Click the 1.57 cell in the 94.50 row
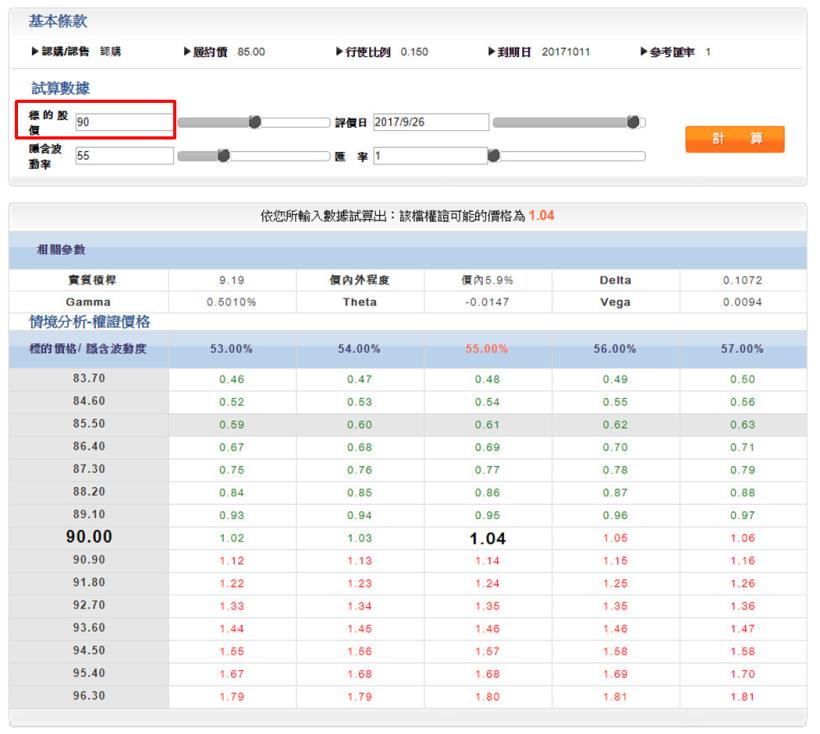 tap(487, 651)
